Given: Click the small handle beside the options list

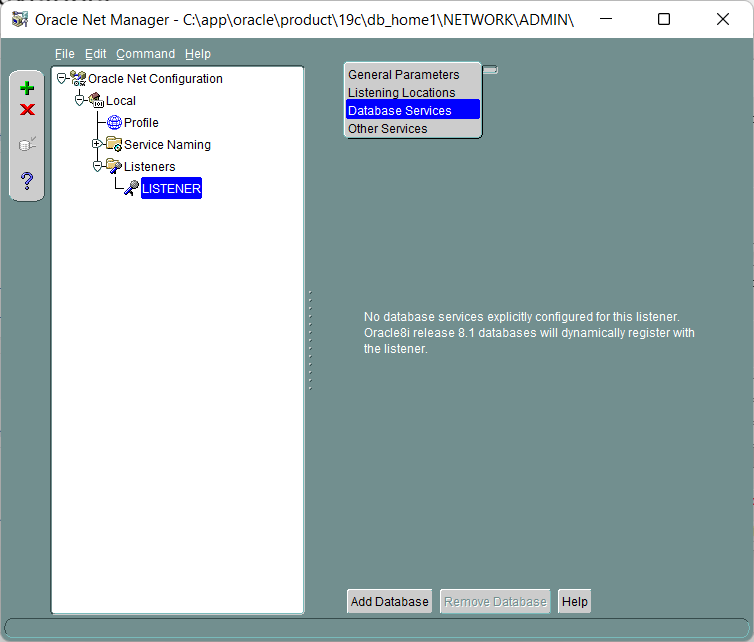Looking at the screenshot, I should pos(490,70).
